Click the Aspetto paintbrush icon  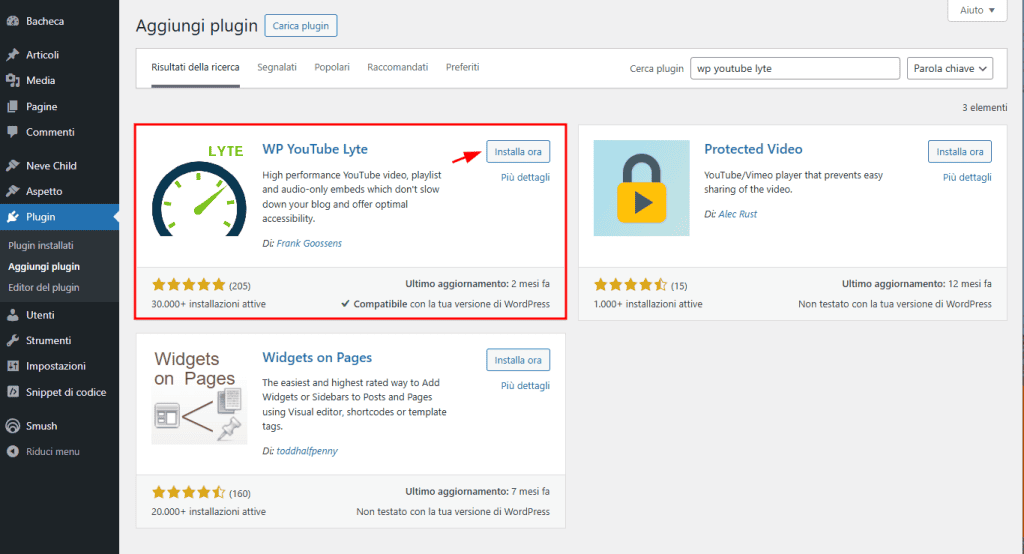point(12,191)
